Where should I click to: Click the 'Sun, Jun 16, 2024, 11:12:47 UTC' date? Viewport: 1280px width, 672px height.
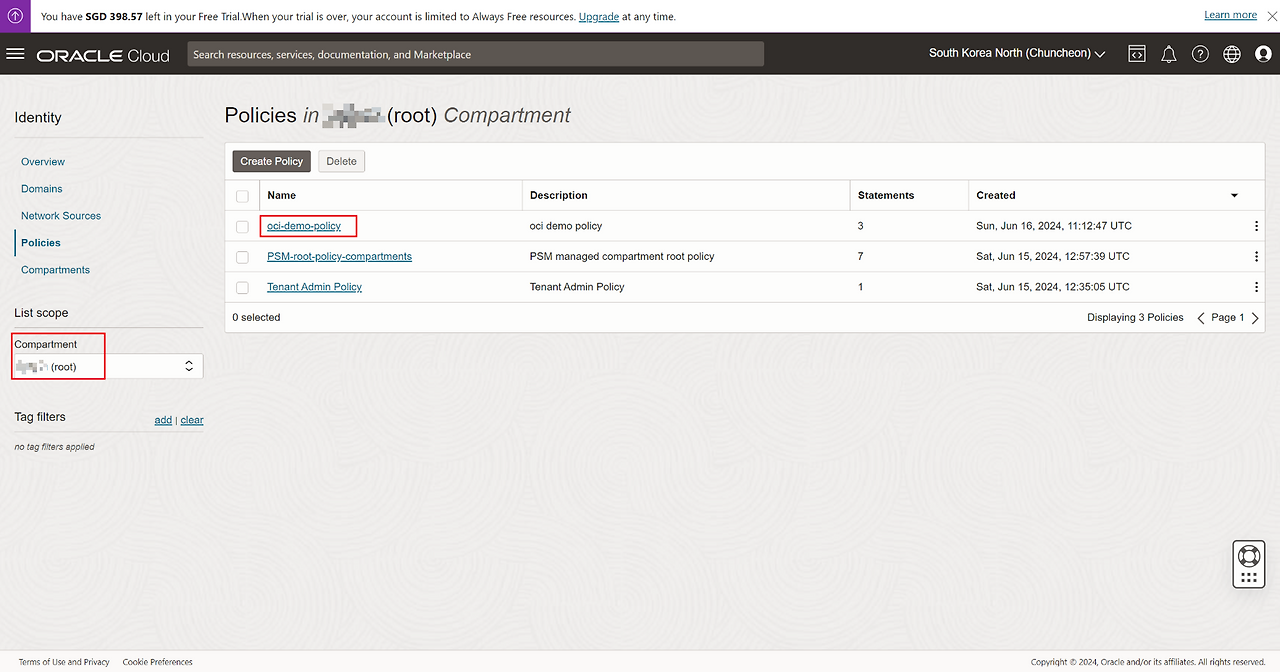1054,226
